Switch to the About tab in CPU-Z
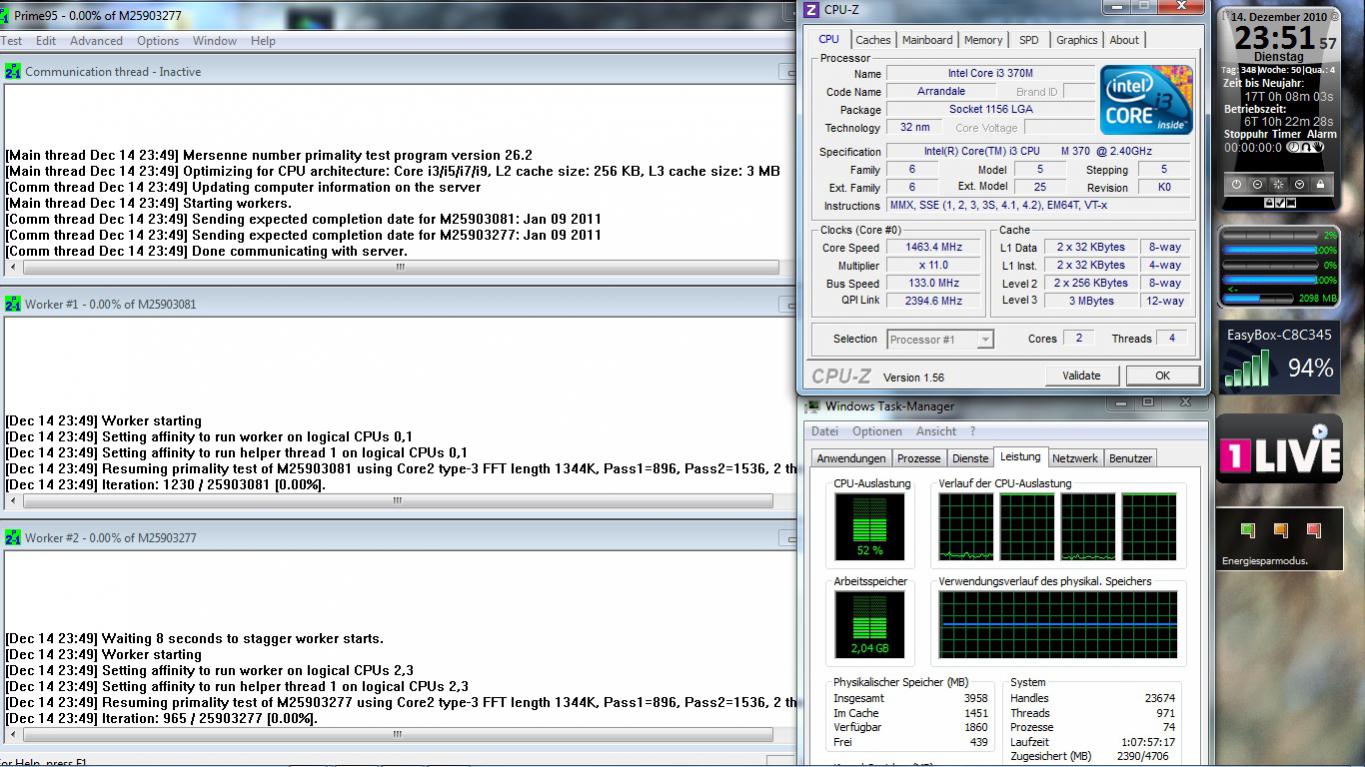The height and width of the screenshot is (767, 1365). click(1124, 40)
